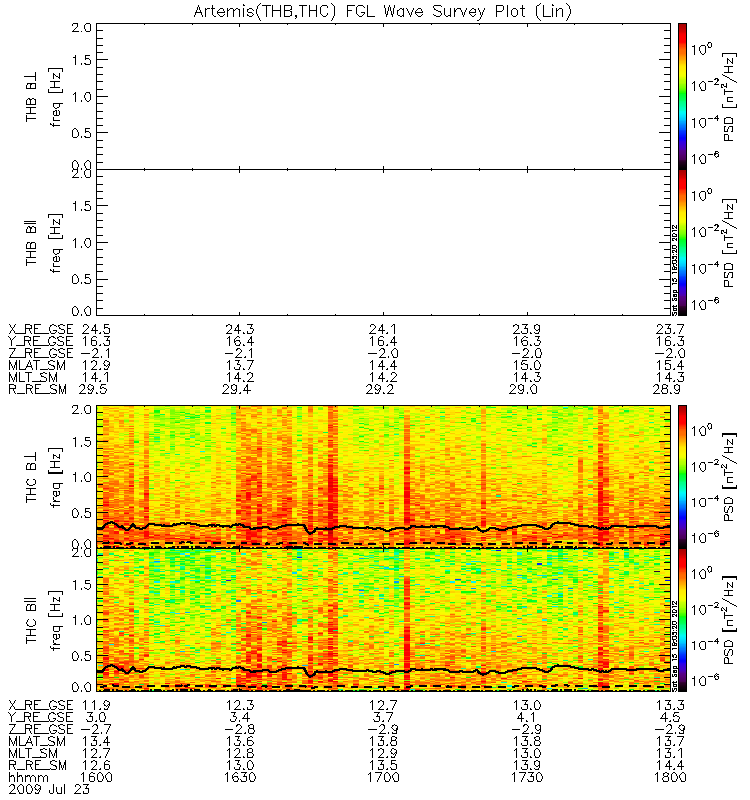The width and height of the screenshot is (750, 800).
Task: Click THC Y_RE_GSE value '3.0'
Action: [x=97, y=717]
